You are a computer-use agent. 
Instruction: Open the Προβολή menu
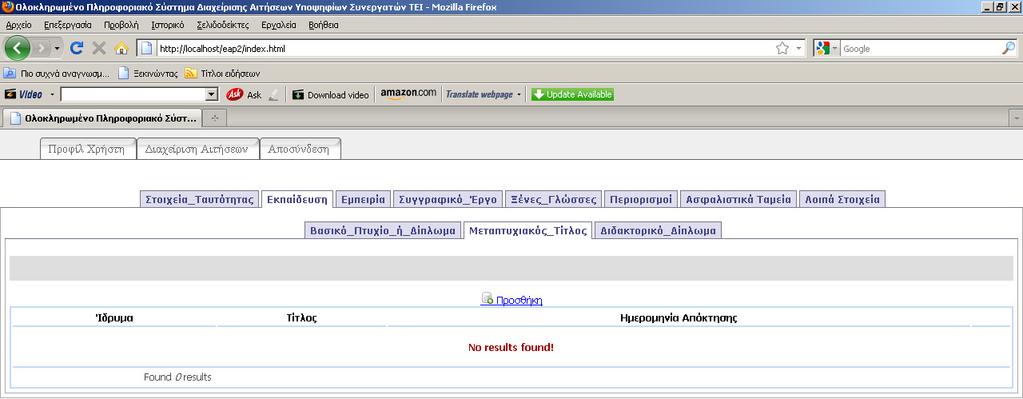pyautogui.click(x=121, y=25)
